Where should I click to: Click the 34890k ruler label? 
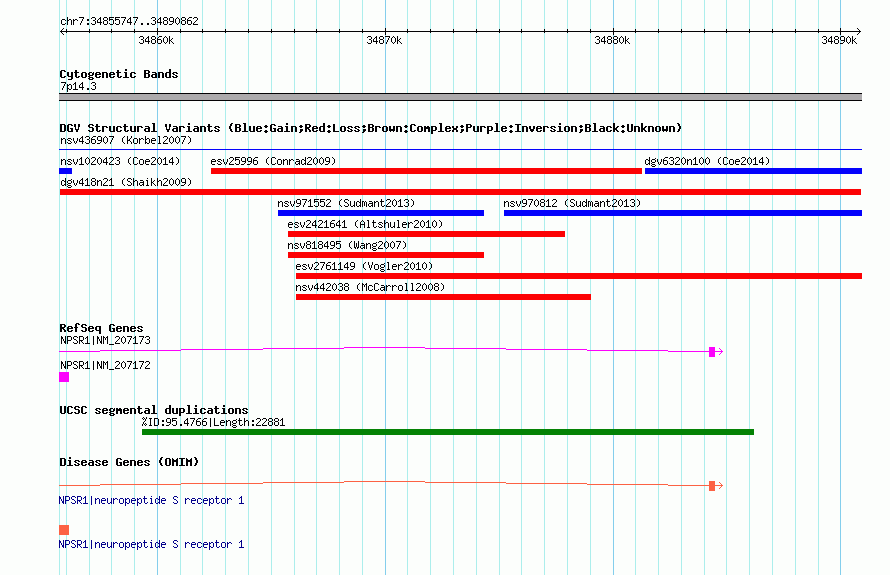pyautogui.click(x=839, y=40)
